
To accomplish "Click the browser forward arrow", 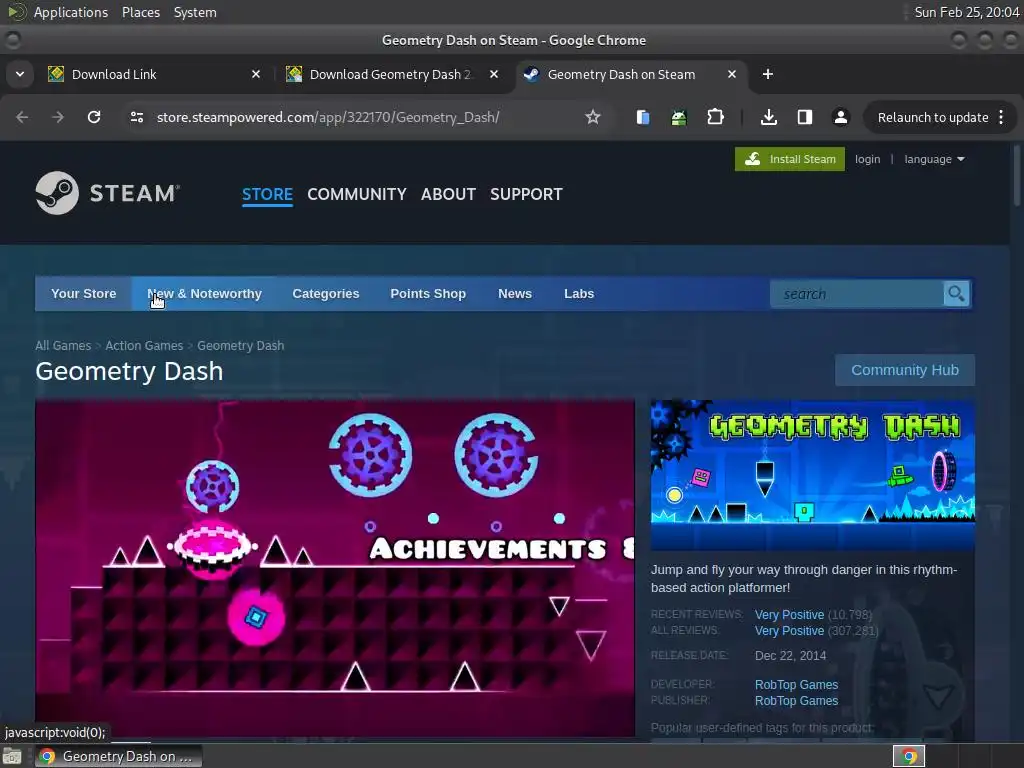I will click(58, 117).
